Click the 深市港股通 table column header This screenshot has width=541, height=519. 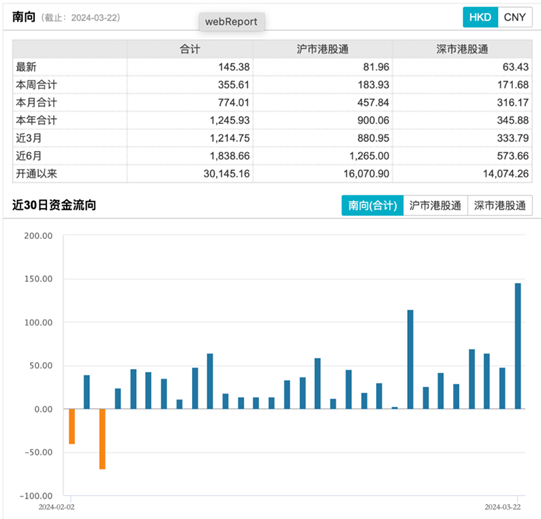pos(462,49)
